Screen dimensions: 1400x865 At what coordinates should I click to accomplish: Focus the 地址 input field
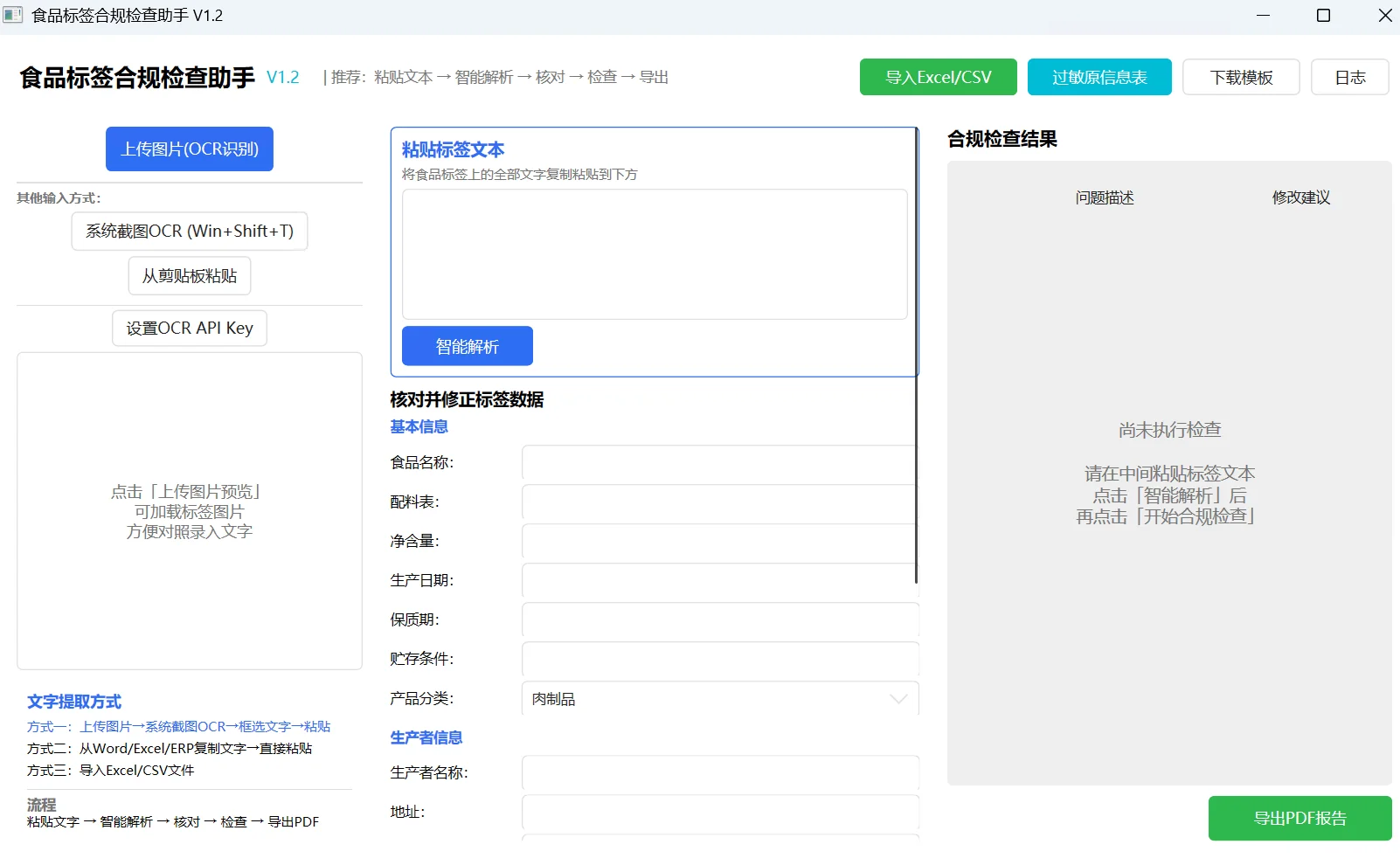coord(720,813)
